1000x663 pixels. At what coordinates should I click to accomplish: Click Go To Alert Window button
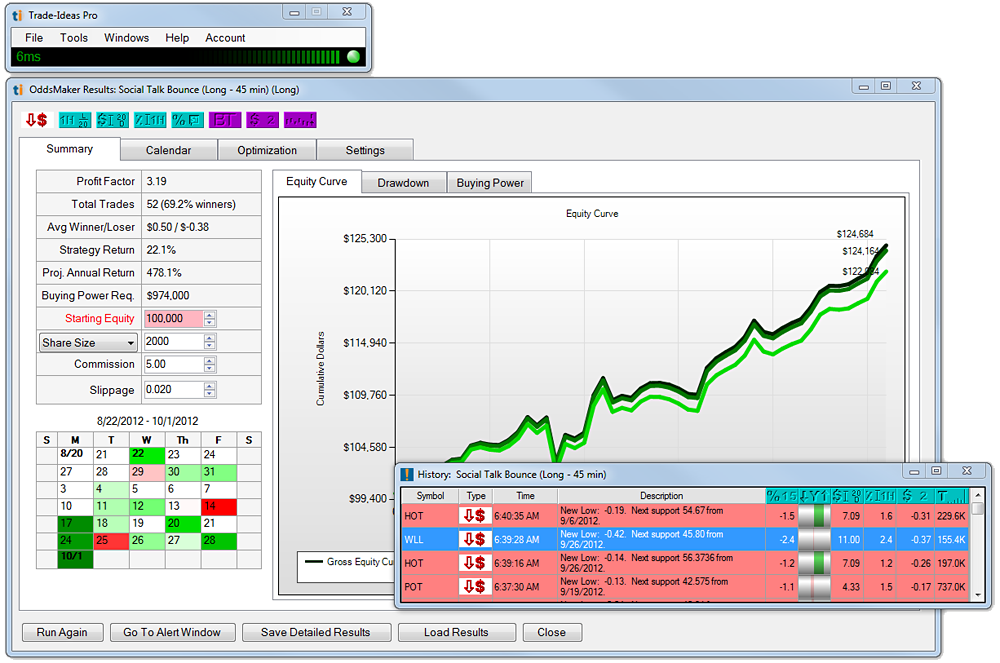(172, 632)
